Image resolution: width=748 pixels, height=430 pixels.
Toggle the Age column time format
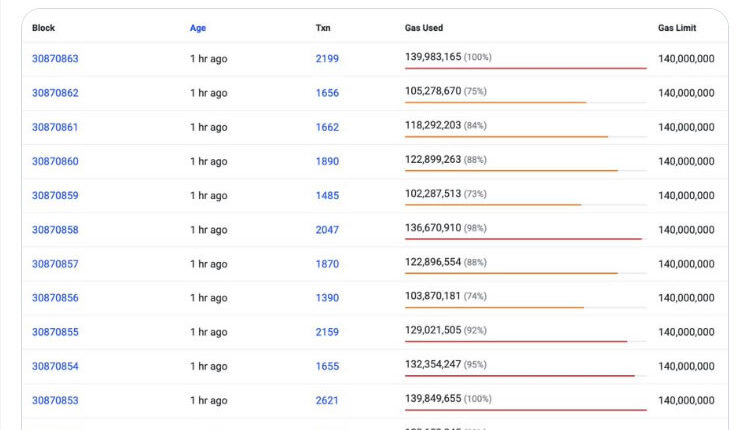point(197,28)
